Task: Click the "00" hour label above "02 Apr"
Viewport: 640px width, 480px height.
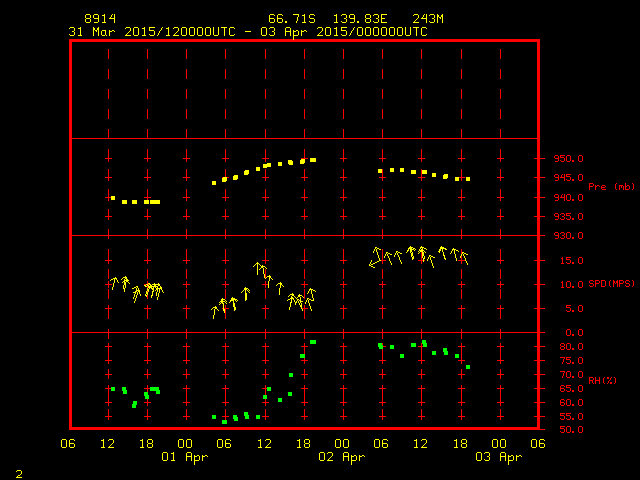Action: 342,444
